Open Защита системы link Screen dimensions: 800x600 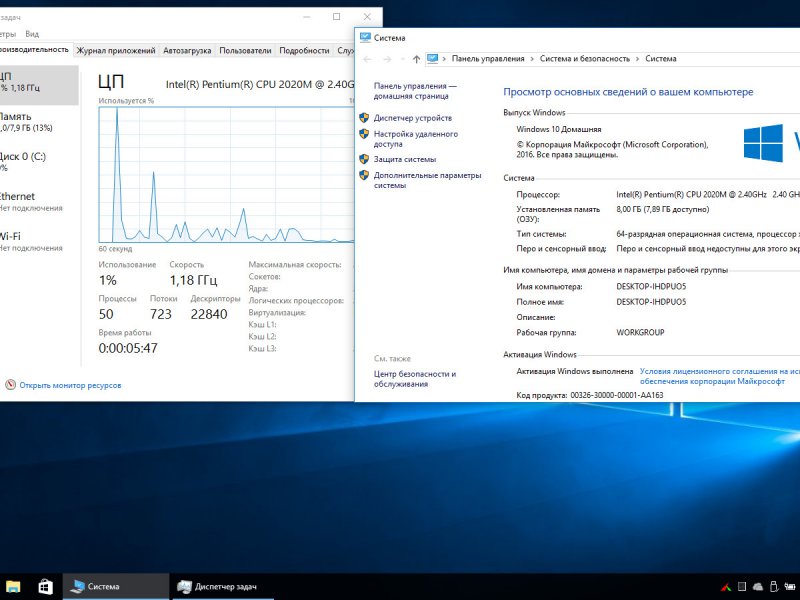[x=405, y=159]
